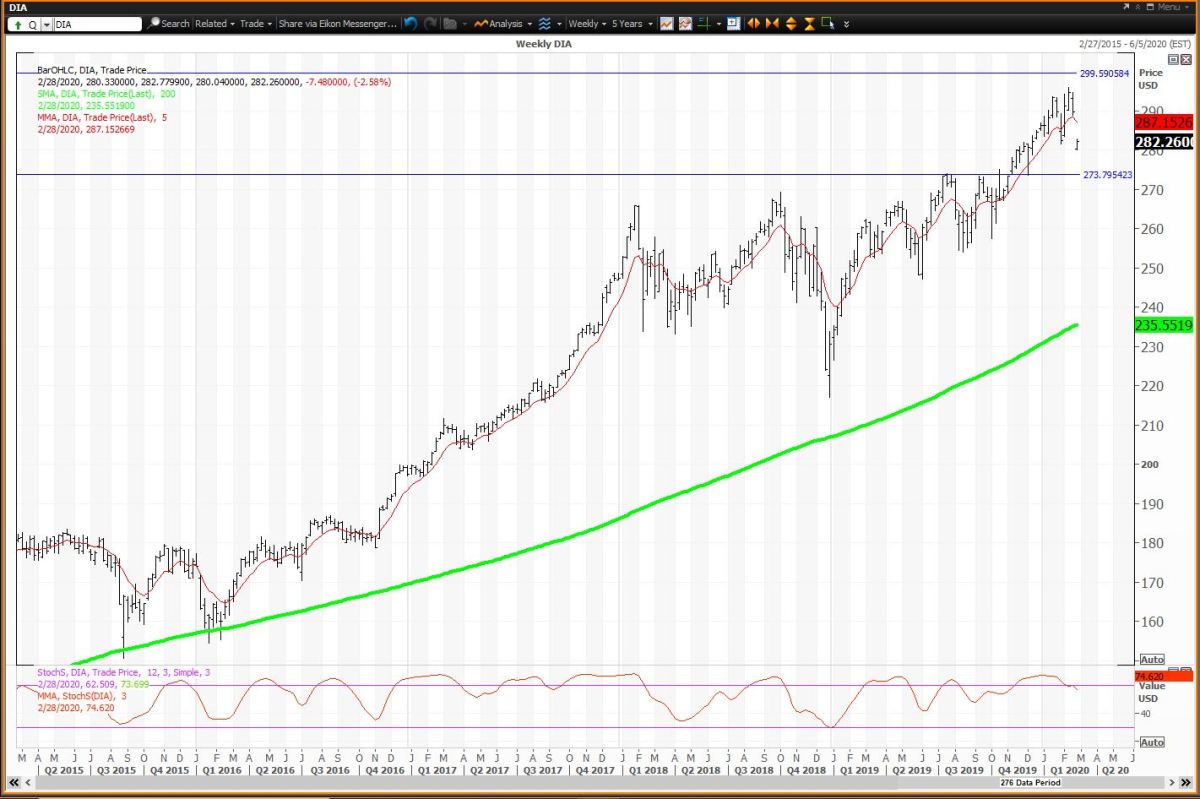The width and height of the screenshot is (1200, 799).
Task: Click the expand horizontally arrows icon
Action: coord(753,23)
